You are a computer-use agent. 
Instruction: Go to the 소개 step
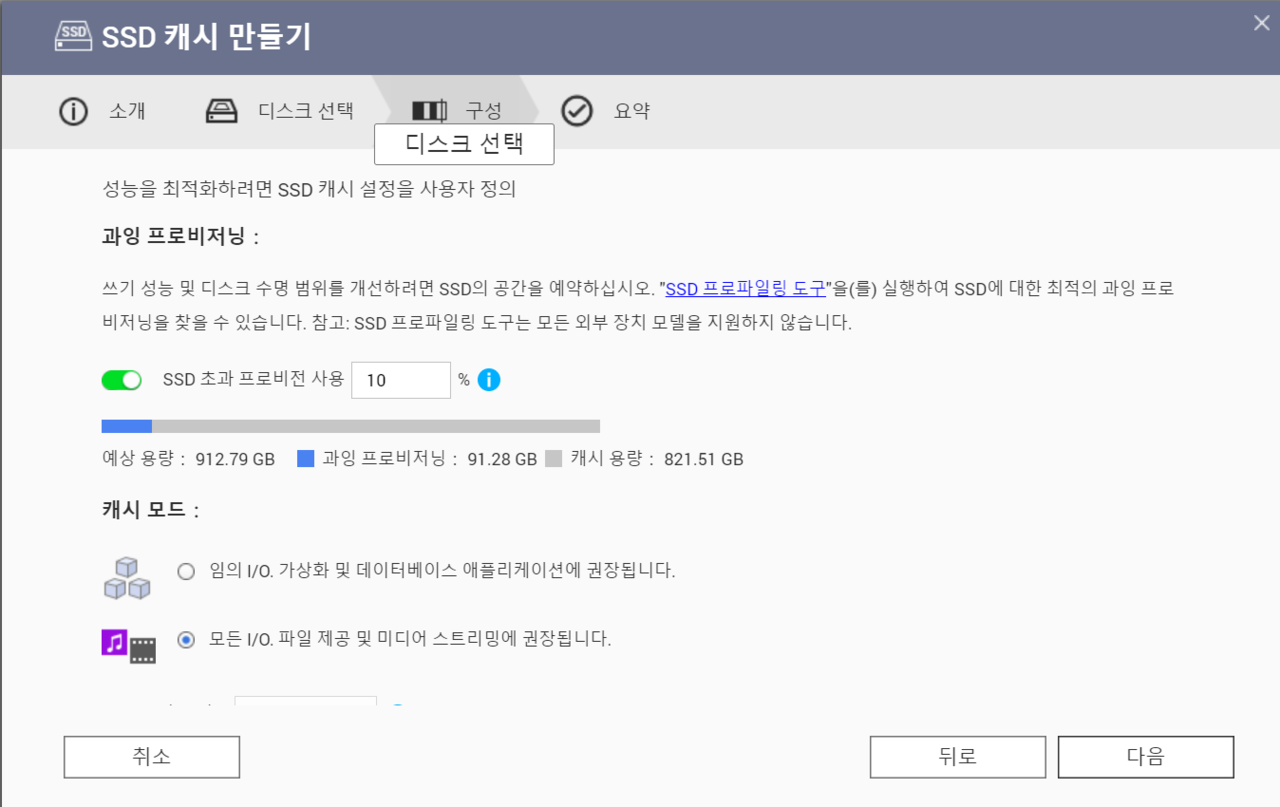pos(127,111)
